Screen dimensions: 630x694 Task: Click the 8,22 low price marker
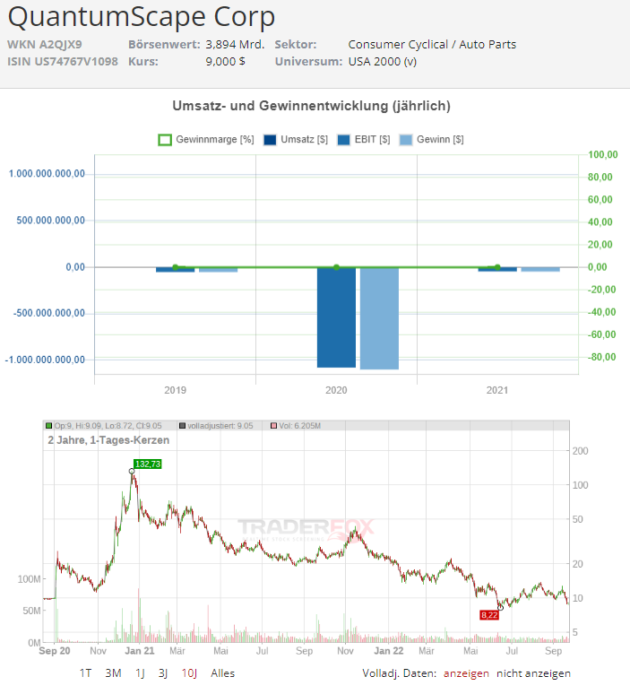pos(489,615)
